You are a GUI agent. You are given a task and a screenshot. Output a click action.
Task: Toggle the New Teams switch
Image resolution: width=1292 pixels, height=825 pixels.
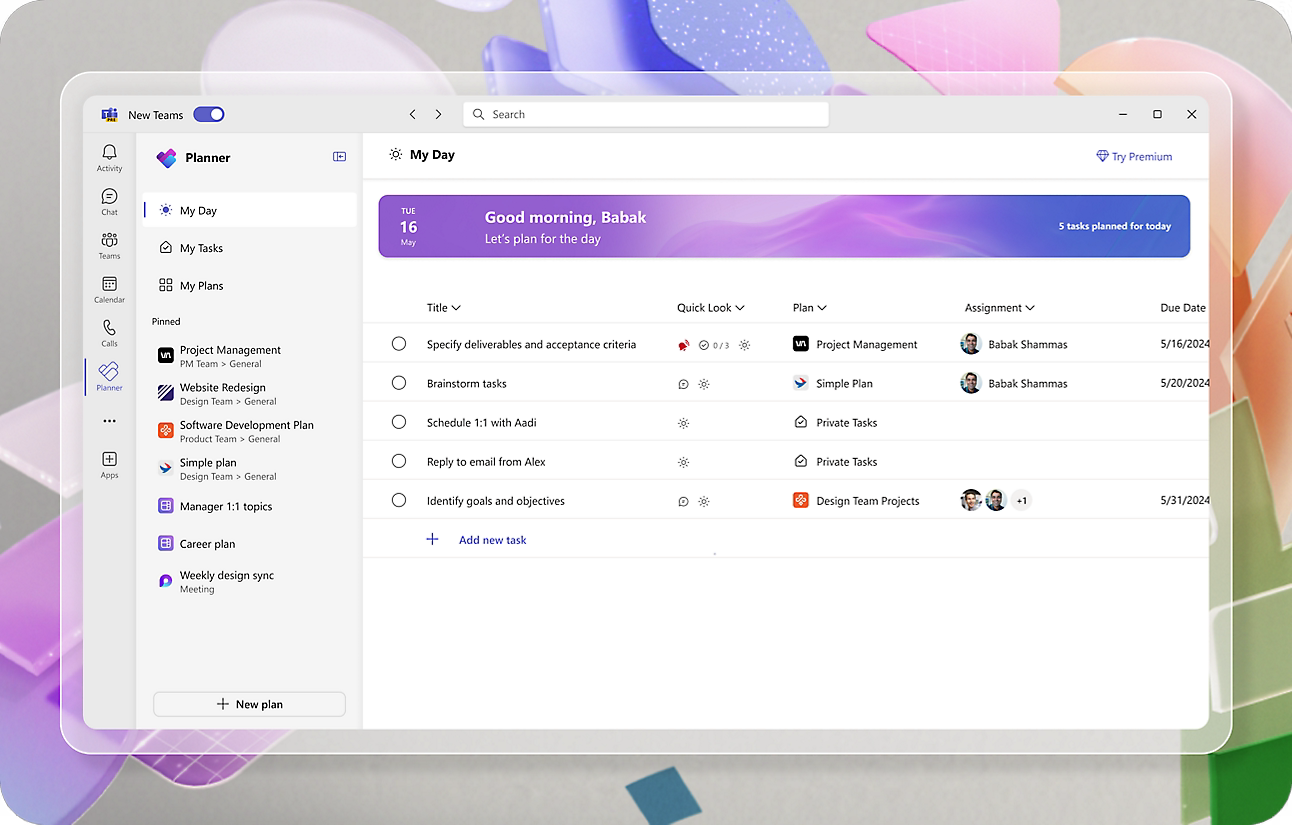click(208, 114)
